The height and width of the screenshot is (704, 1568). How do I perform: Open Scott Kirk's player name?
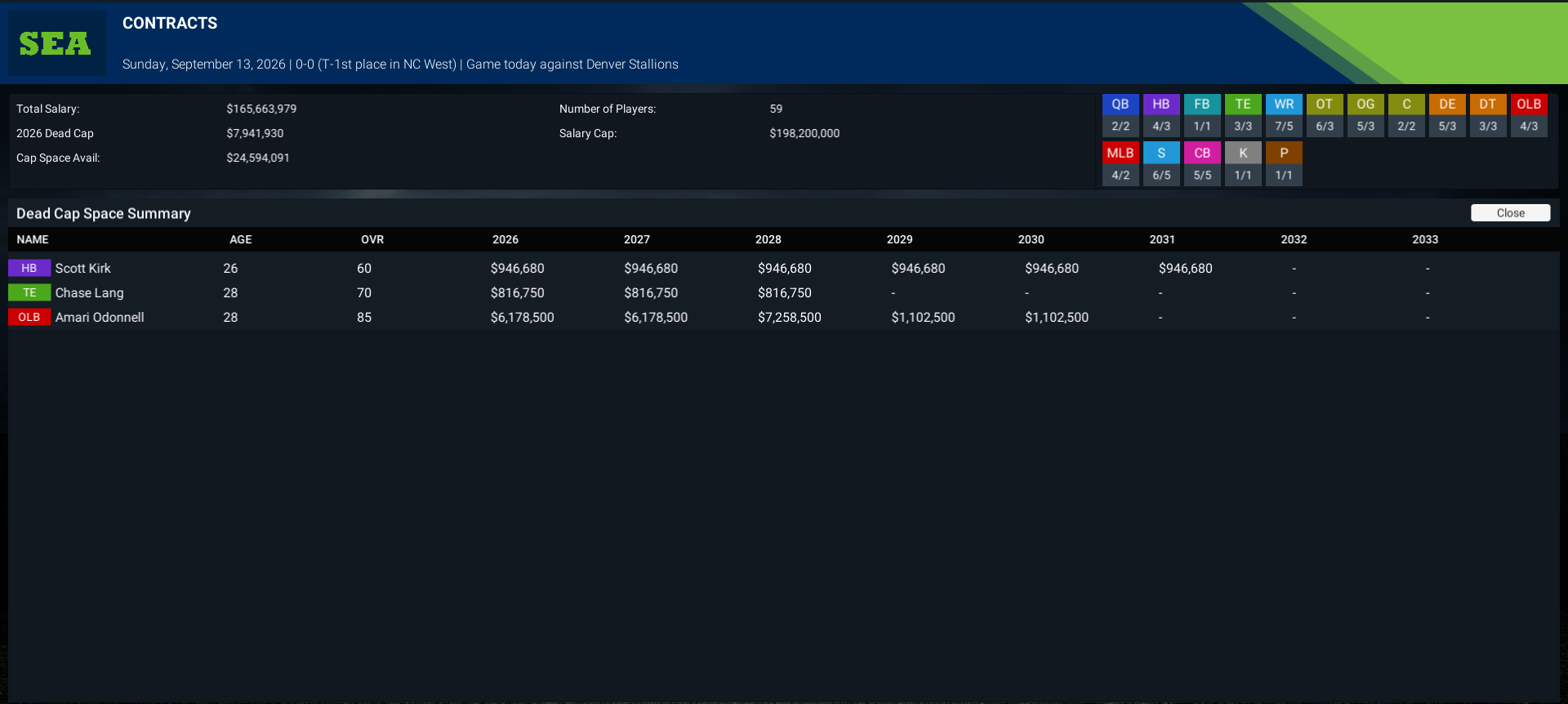[x=82, y=269]
